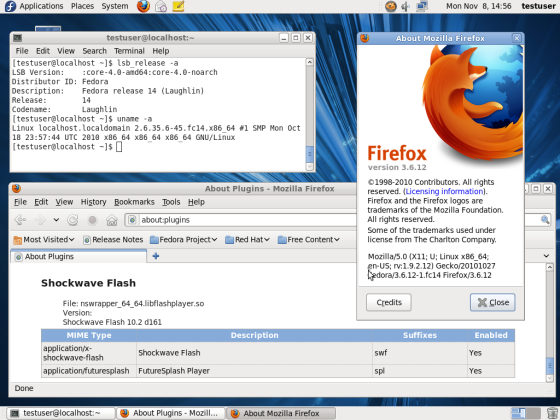Switch to About Plugins taskbar button
Viewport: 560px width, 420px height.
click(171, 413)
